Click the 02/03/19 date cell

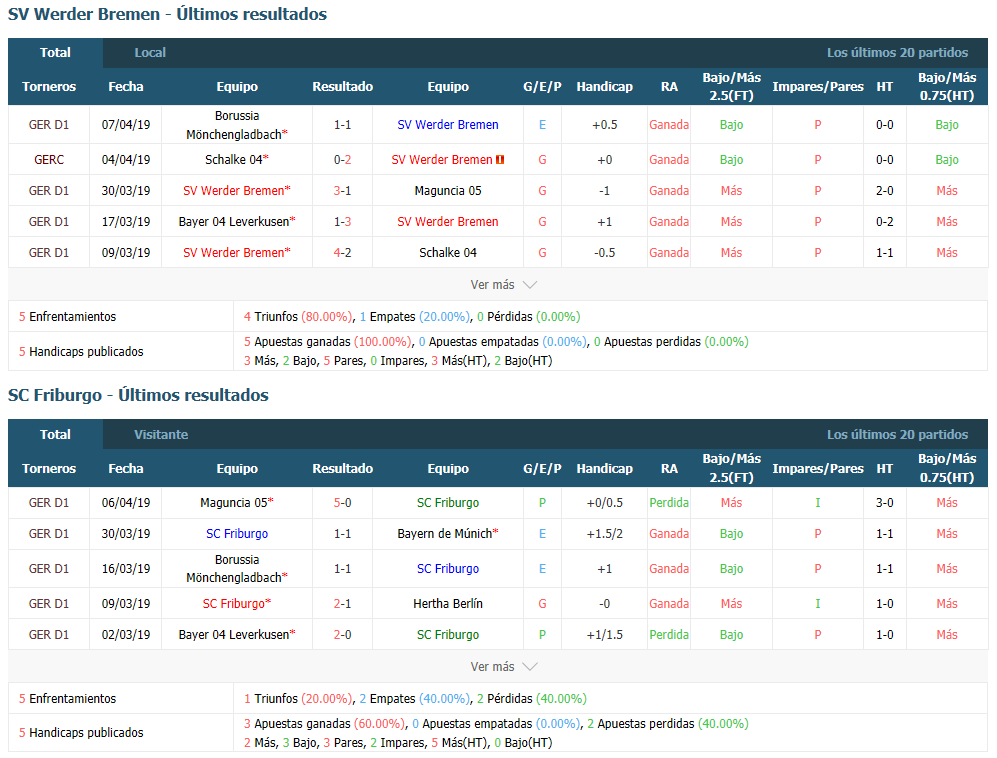pyautogui.click(x=126, y=635)
